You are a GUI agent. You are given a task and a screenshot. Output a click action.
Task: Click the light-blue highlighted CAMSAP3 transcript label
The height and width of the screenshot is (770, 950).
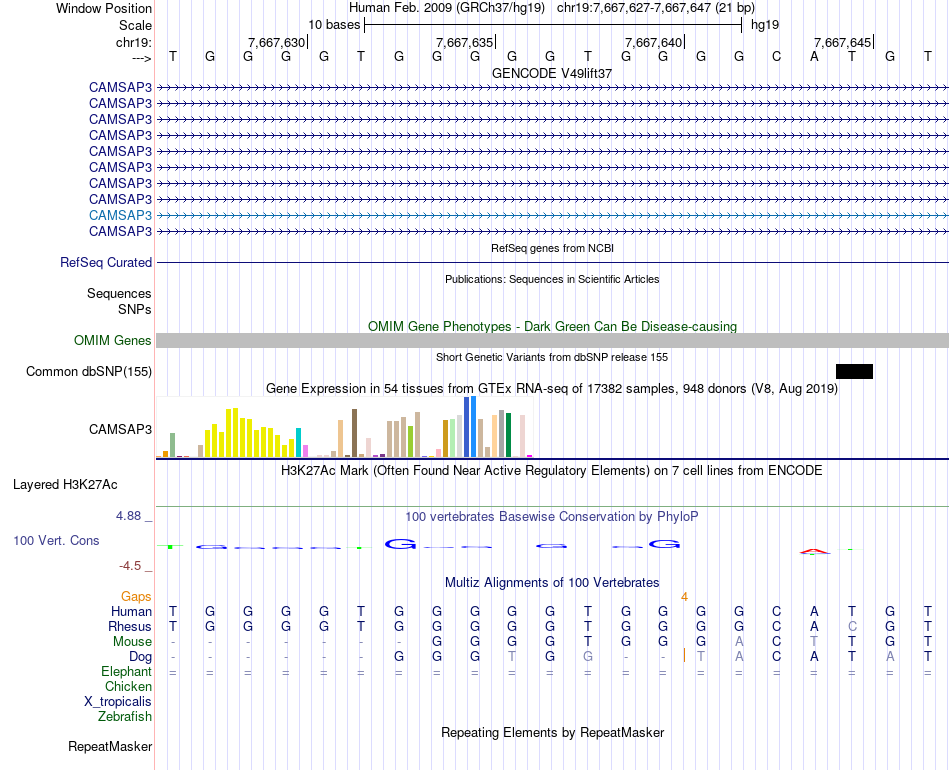tap(121, 215)
